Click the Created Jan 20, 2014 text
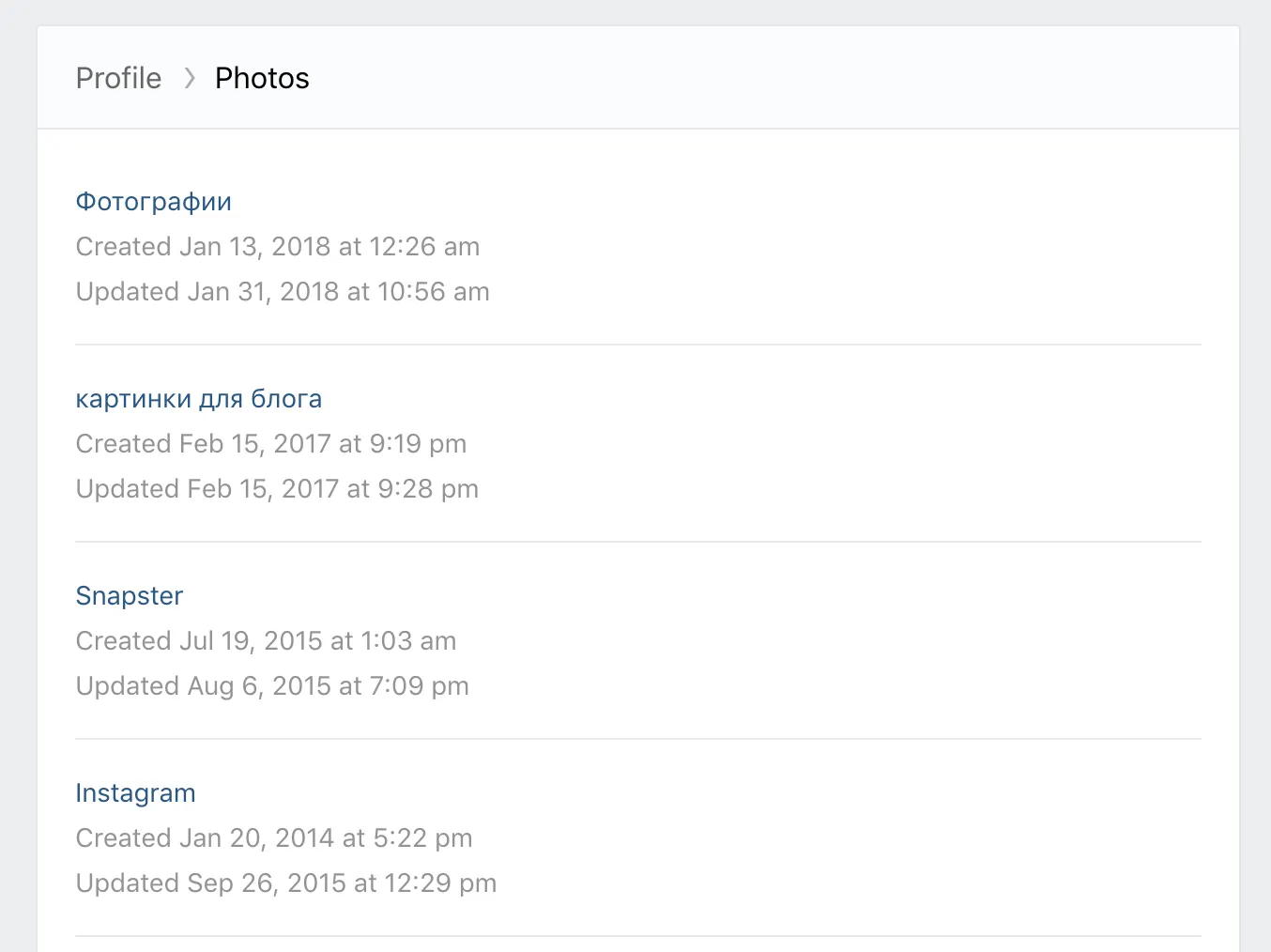 [273, 838]
